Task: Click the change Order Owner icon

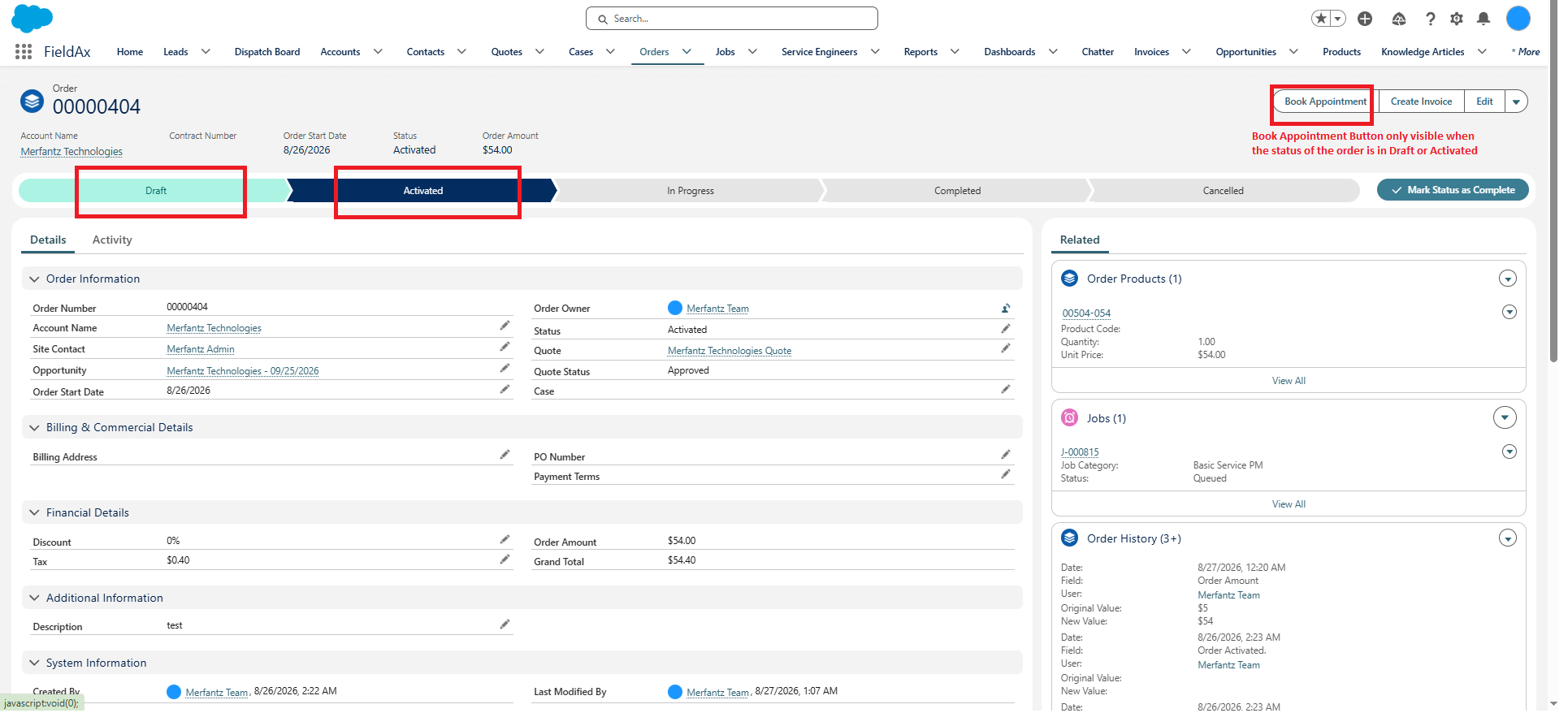Action: pyautogui.click(x=1006, y=309)
